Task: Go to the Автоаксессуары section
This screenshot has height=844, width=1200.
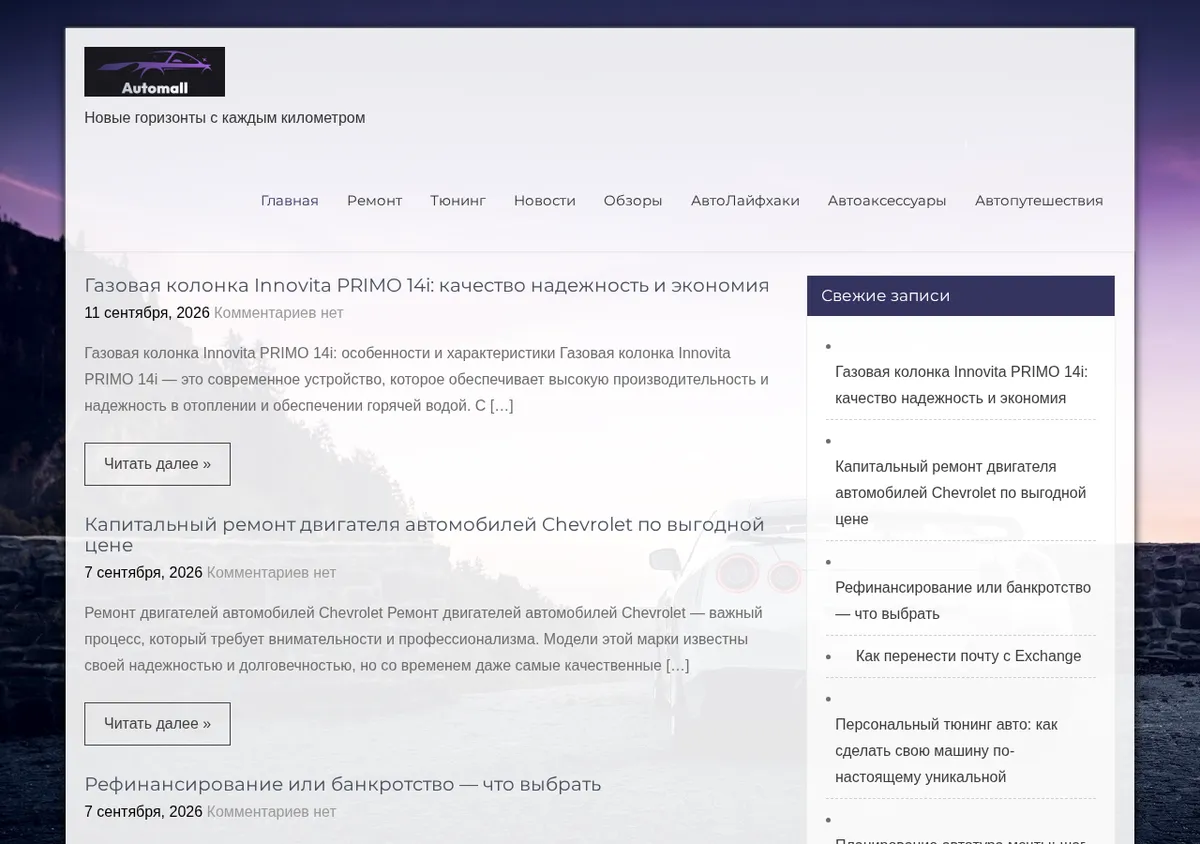Action: [887, 200]
